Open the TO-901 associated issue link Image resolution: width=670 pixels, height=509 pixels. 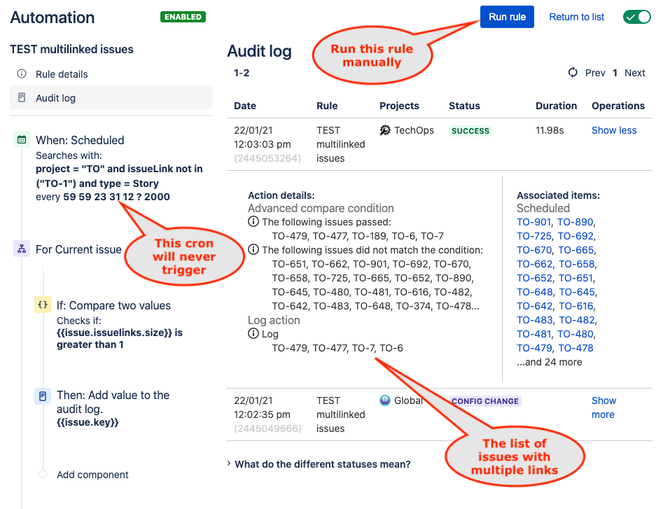pyautogui.click(x=534, y=222)
